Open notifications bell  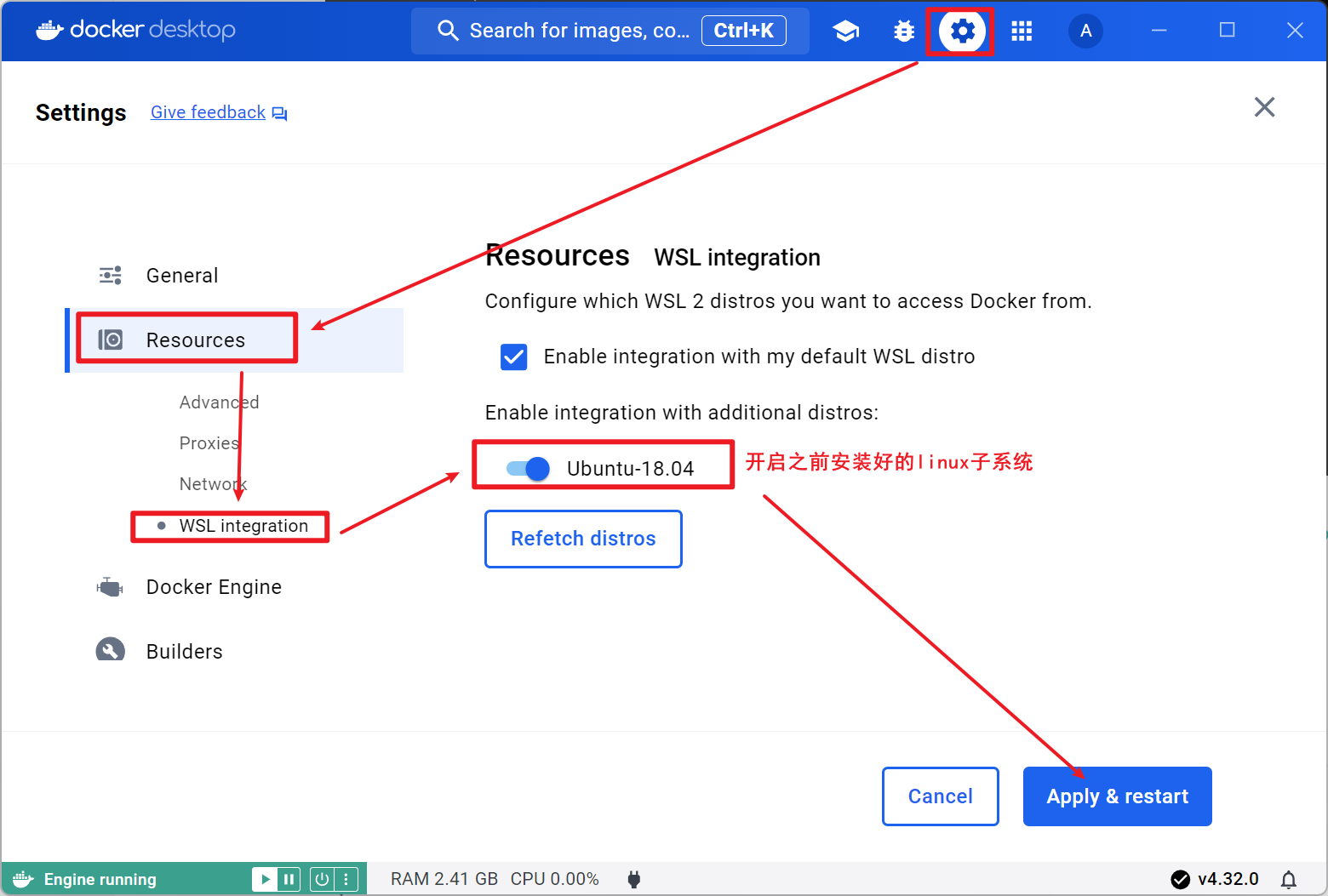[x=1289, y=879]
